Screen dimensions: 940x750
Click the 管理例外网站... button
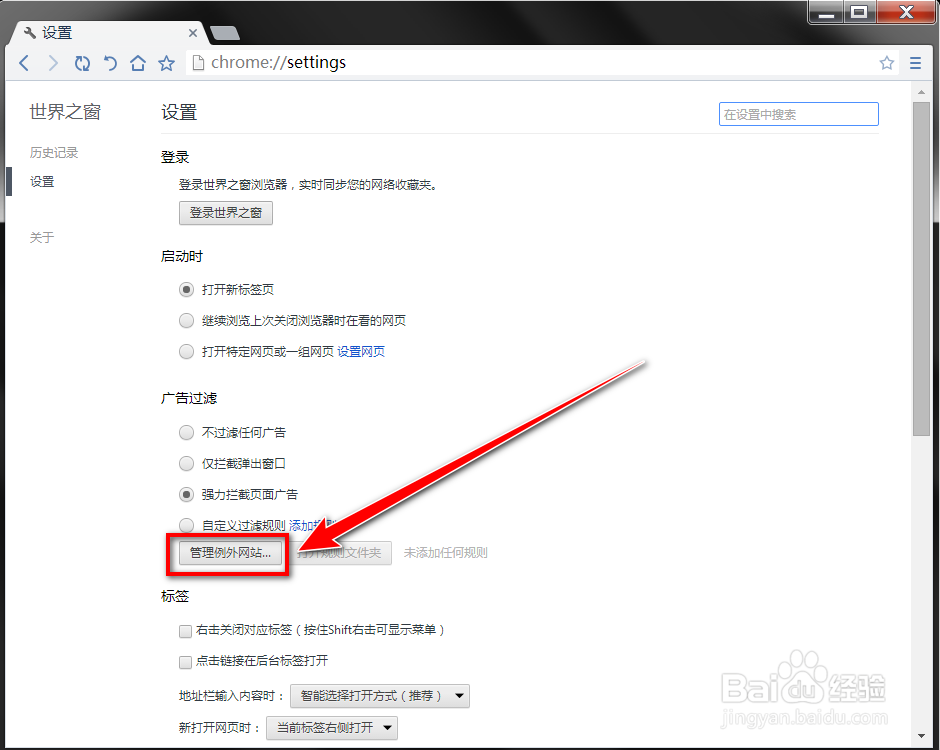(x=230, y=553)
